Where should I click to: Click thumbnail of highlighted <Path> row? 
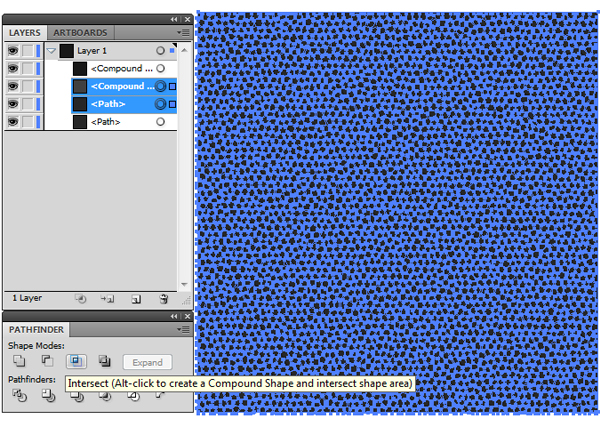pyautogui.click(x=80, y=104)
